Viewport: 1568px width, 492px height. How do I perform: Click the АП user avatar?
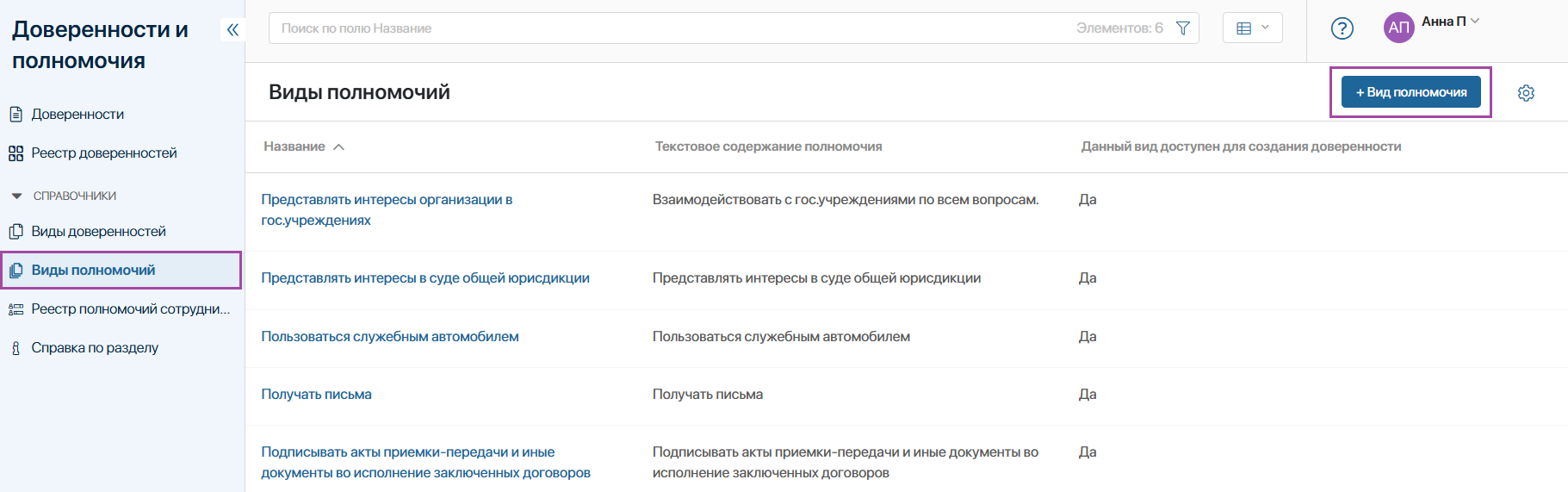[1398, 28]
